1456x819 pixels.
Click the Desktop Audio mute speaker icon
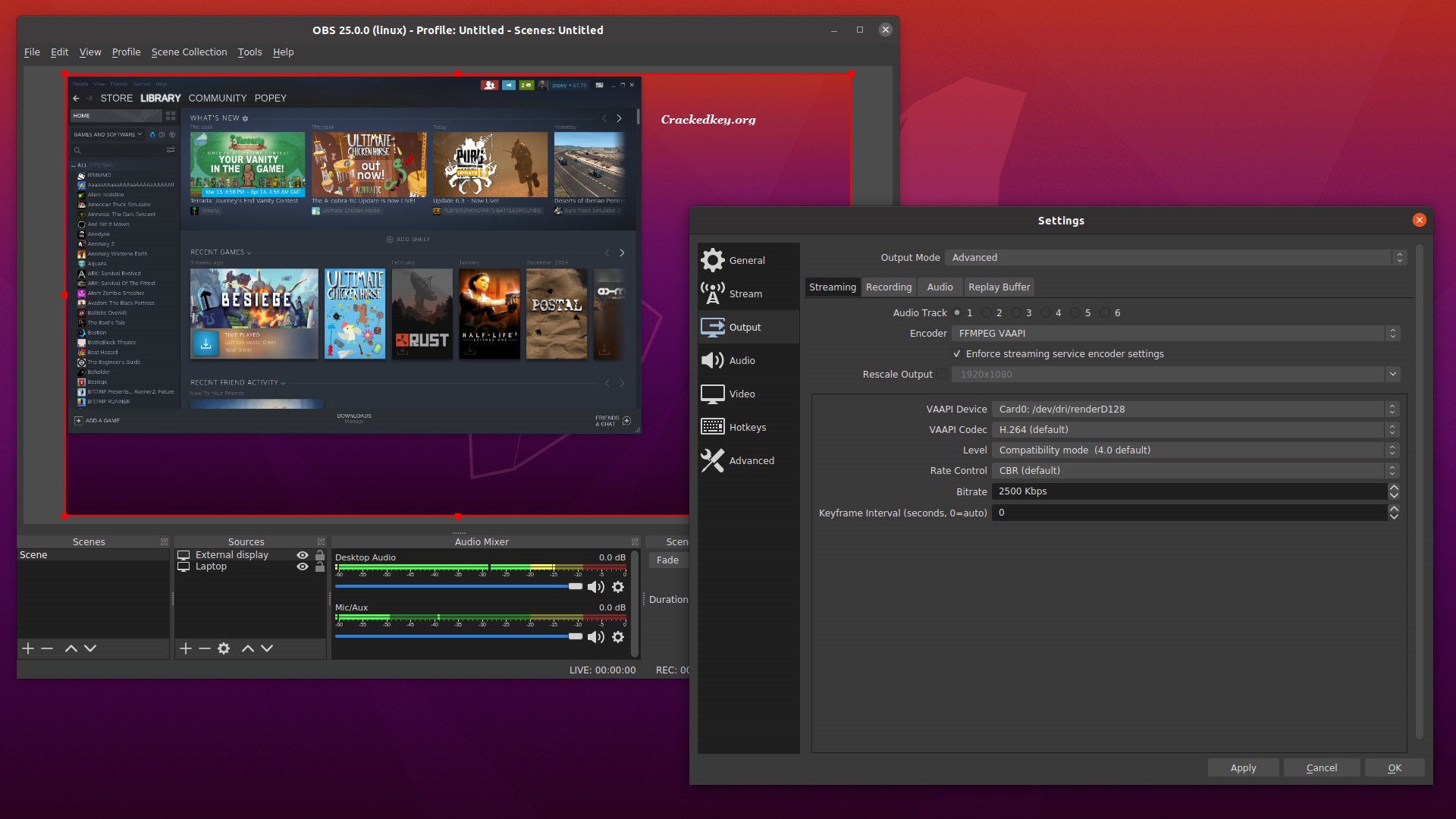point(596,587)
